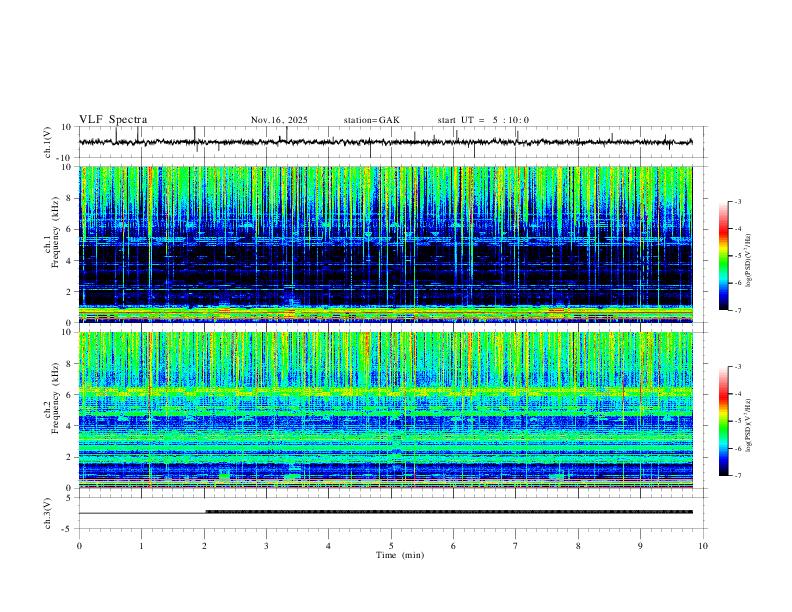This screenshot has height=612, width=792.
Task: Click the "-7" tick on the ch.2 colorbar
Action: coord(738,476)
